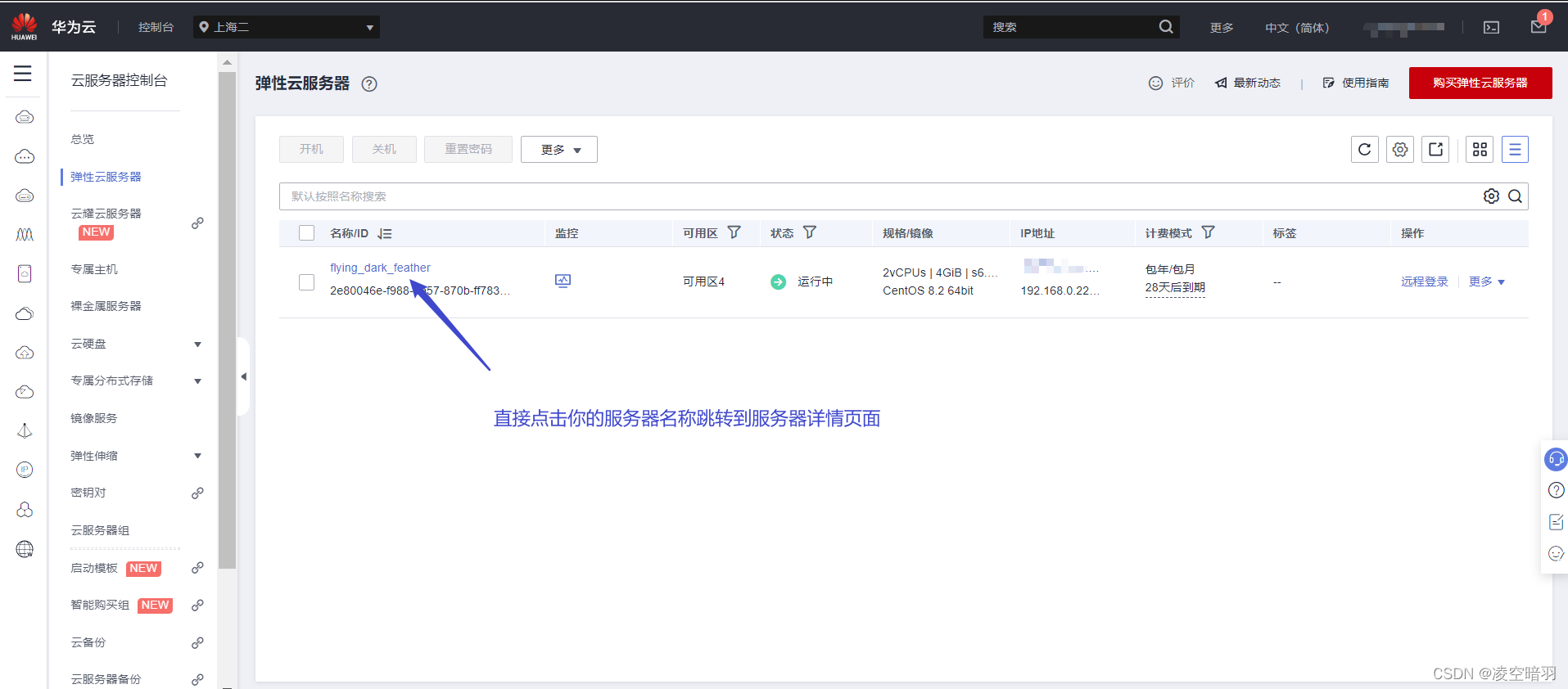Open the flying_dark_feather server link

coord(380,268)
